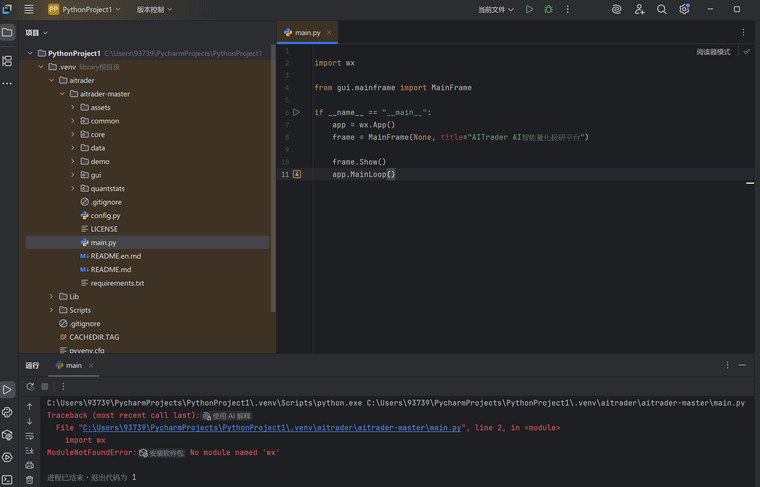Close the main run tab
The image size is (760, 487).
coord(91,365)
